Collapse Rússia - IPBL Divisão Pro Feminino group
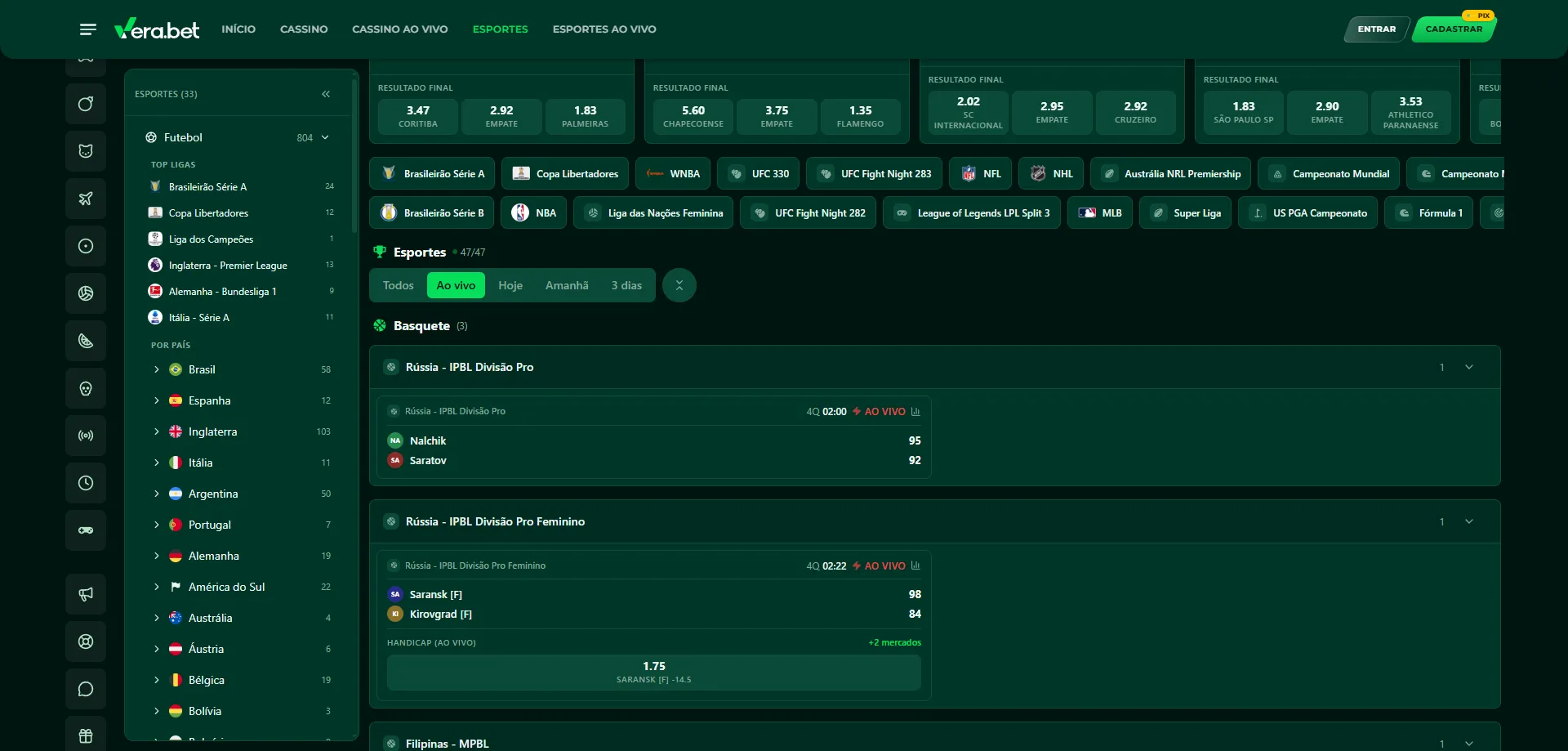 pos(1469,521)
